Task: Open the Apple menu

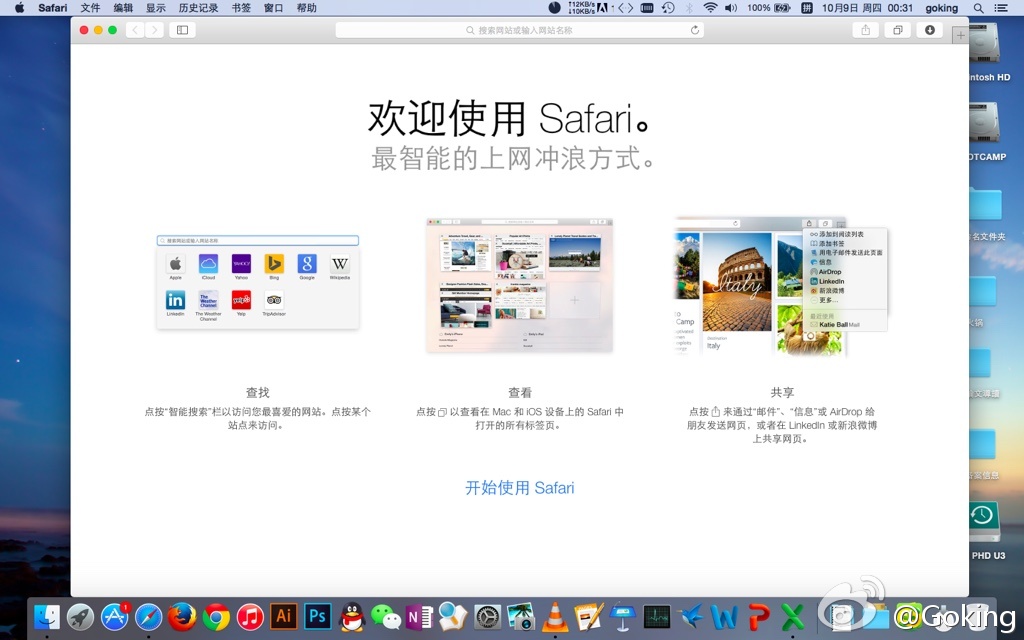Action: click(x=19, y=8)
